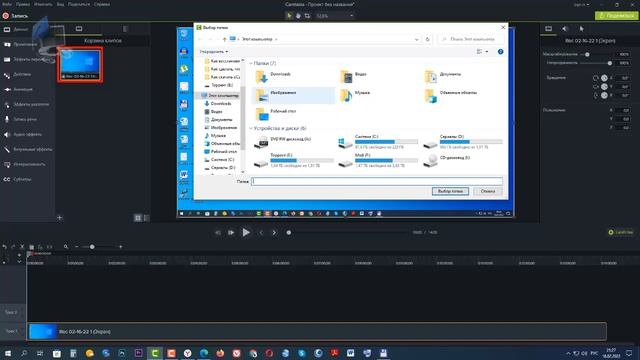
Task: Click the timeline zoom magnifier icon
Action: click(66, 247)
